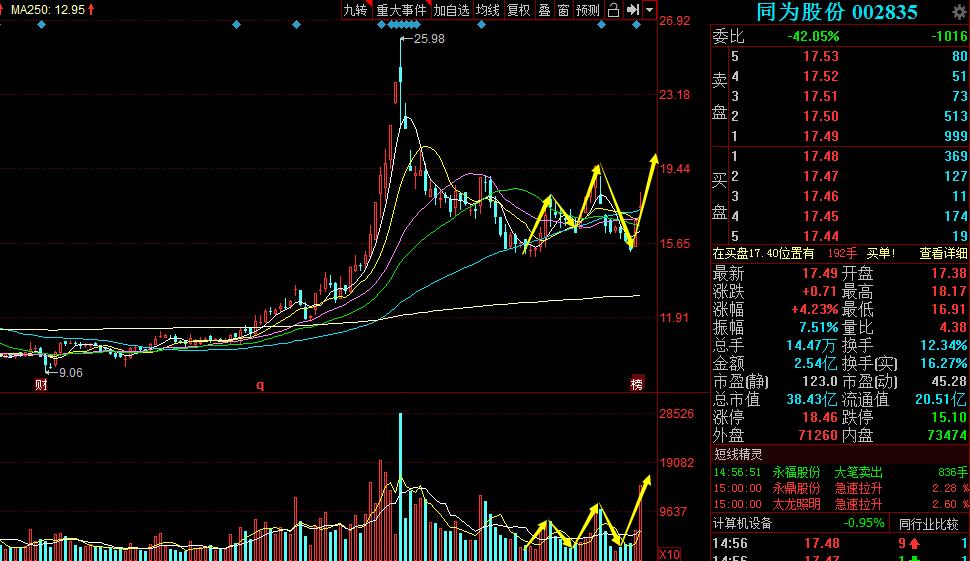
Task: Click the 窗 multi-window button
Action: pyautogui.click(x=563, y=10)
